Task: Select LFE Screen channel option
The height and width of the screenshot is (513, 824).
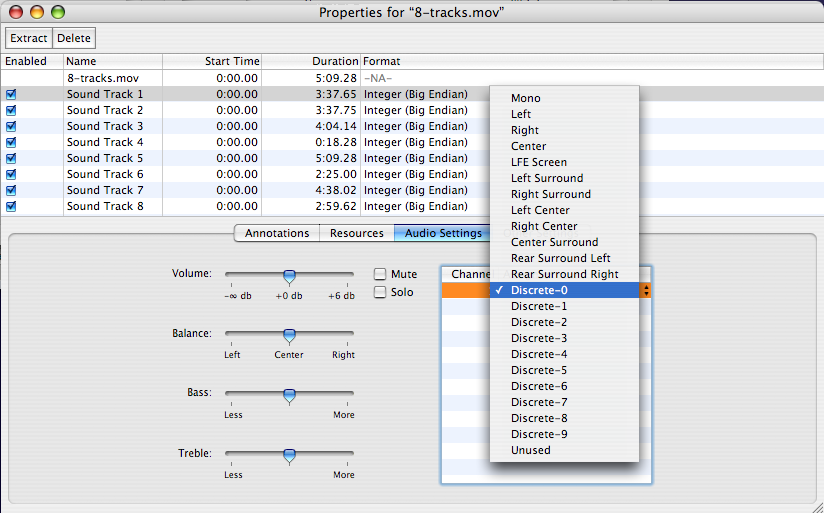Action: point(539,162)
